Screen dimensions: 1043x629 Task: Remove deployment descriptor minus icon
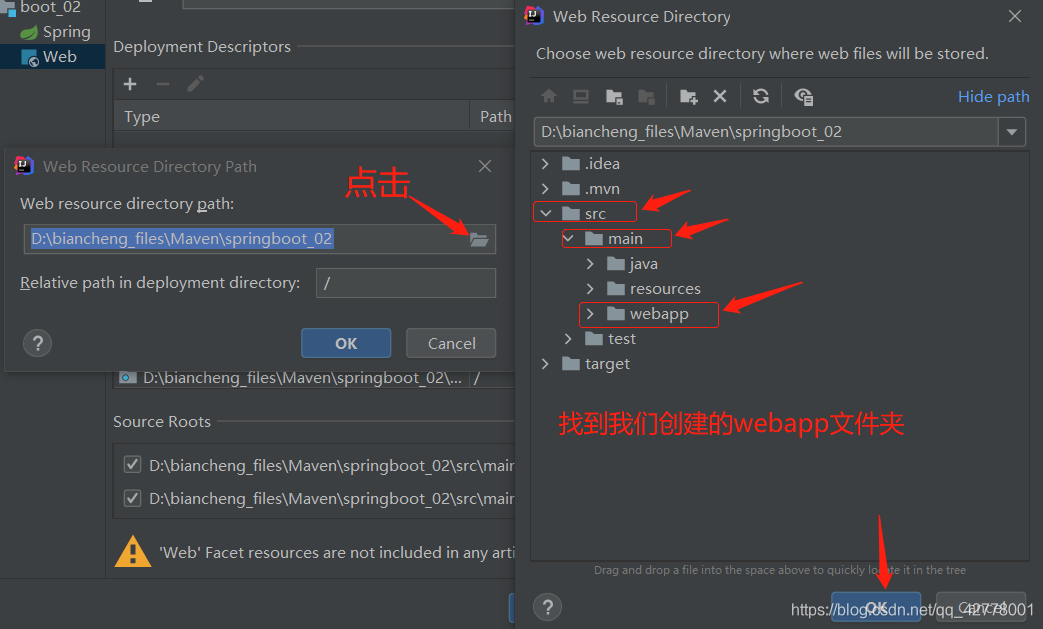(163, 84)
